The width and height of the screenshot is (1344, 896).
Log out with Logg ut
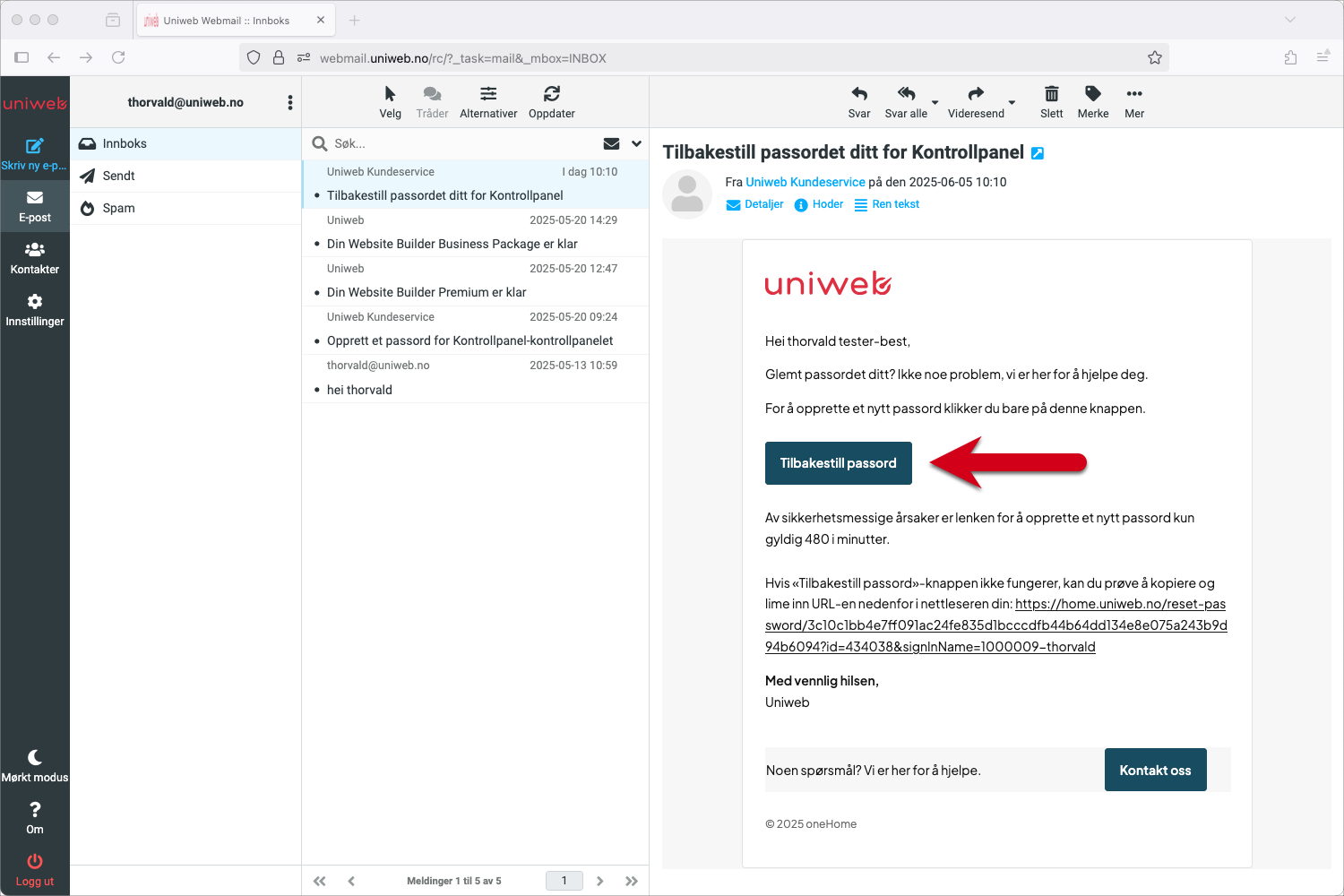(34, 870)
